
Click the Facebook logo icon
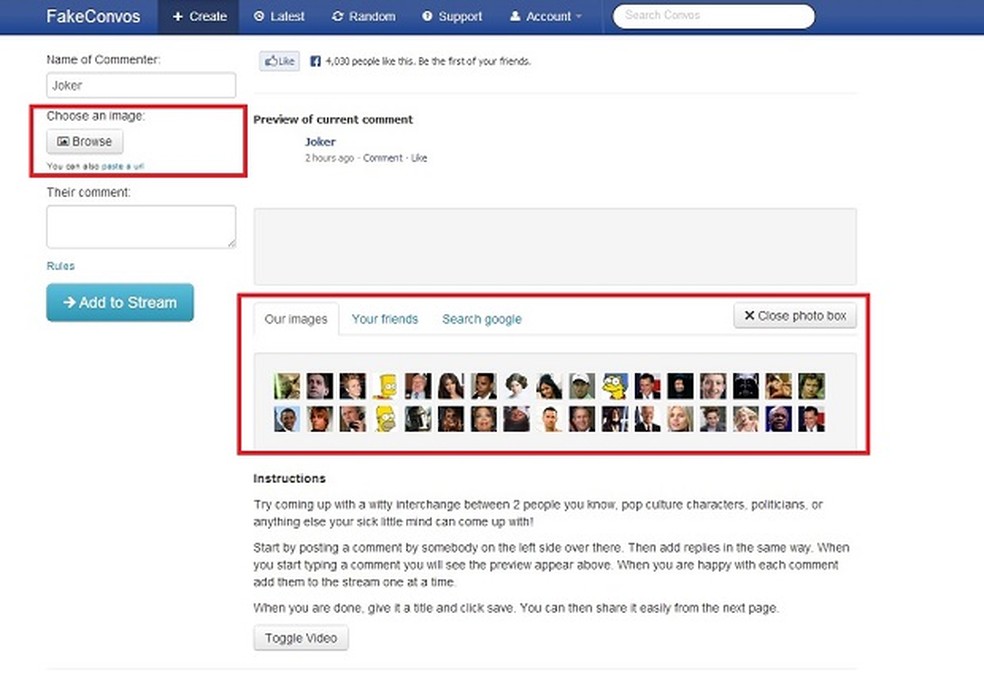click(316, 61)
